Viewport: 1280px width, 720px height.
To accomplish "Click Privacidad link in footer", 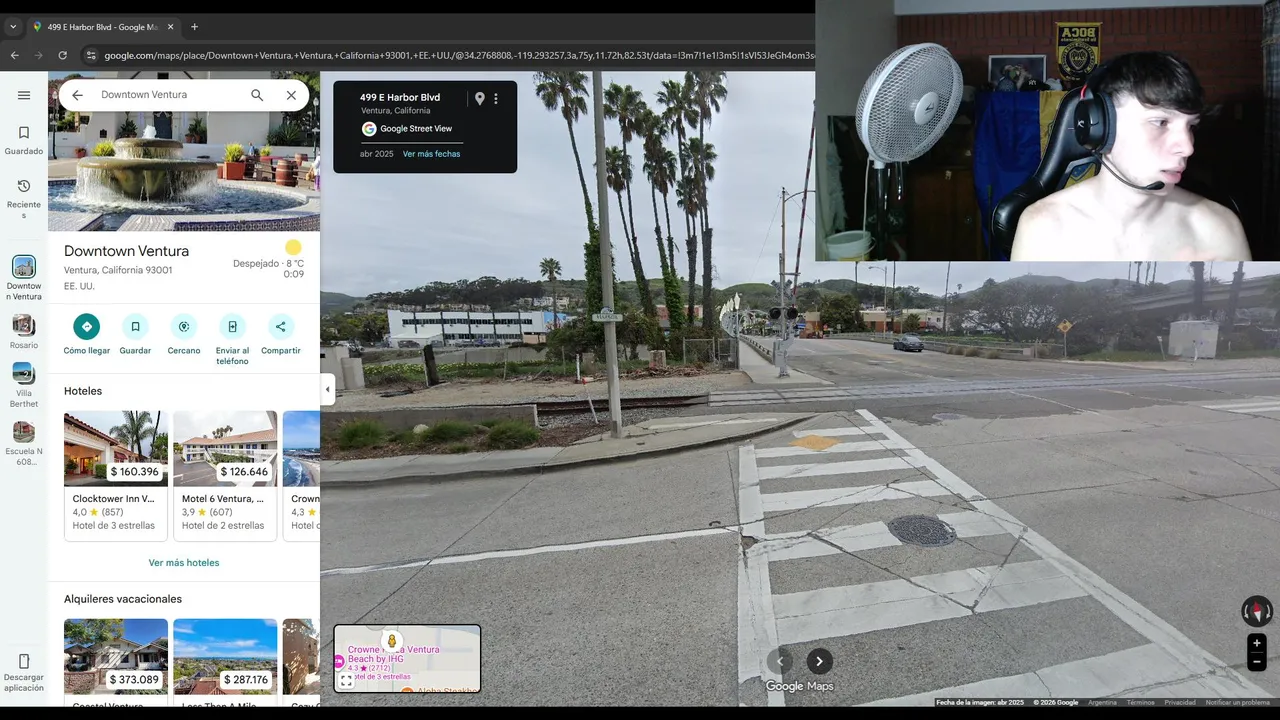I will click(1180, 702).
